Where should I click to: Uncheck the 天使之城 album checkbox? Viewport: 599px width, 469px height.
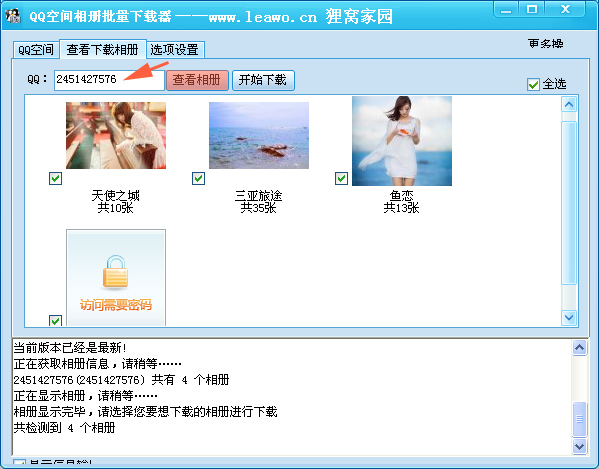coord(55,178)
